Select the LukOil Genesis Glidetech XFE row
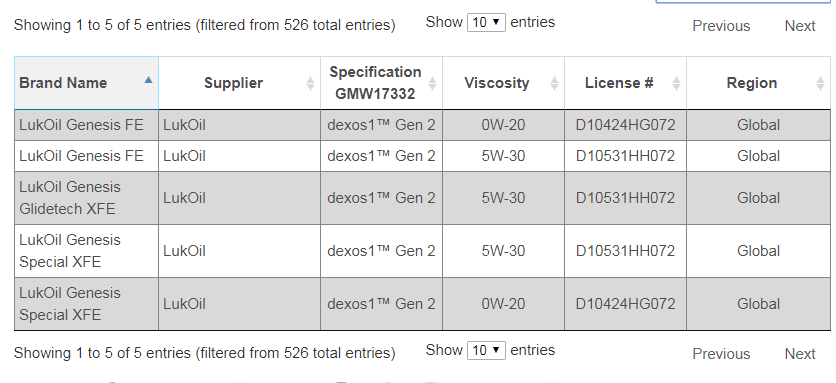Screen dimensions: 836x383 point(422,198)
